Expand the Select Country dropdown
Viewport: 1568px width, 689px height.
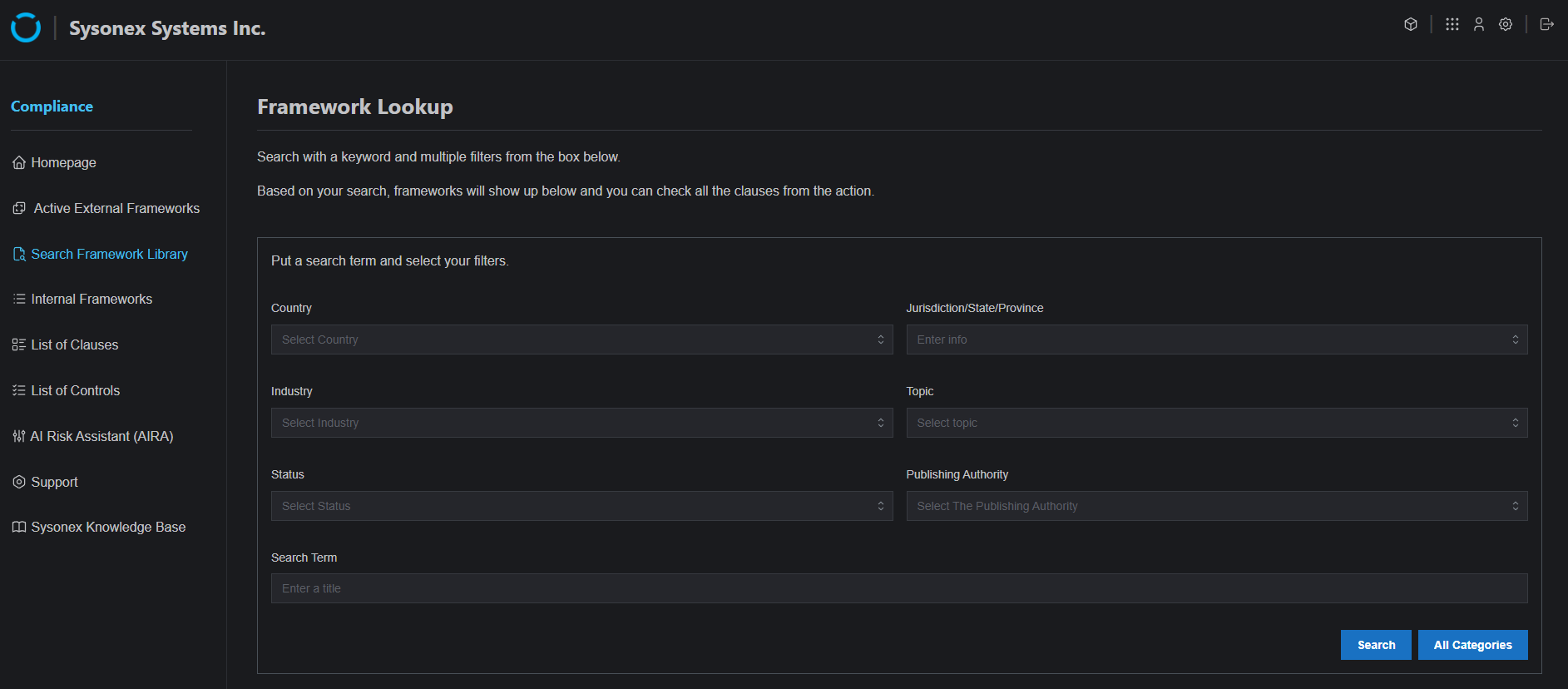click(581, 340)
